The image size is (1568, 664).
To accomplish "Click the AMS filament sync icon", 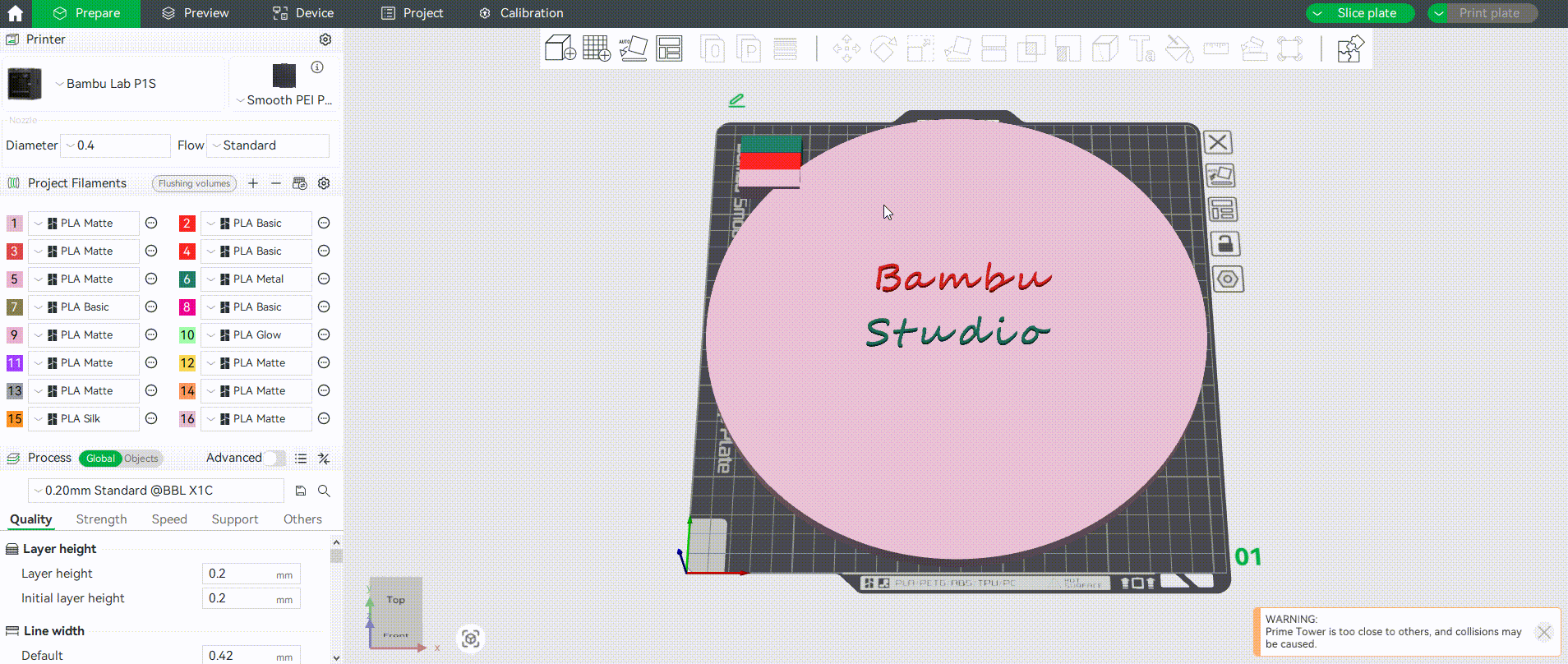I will 300,183.
